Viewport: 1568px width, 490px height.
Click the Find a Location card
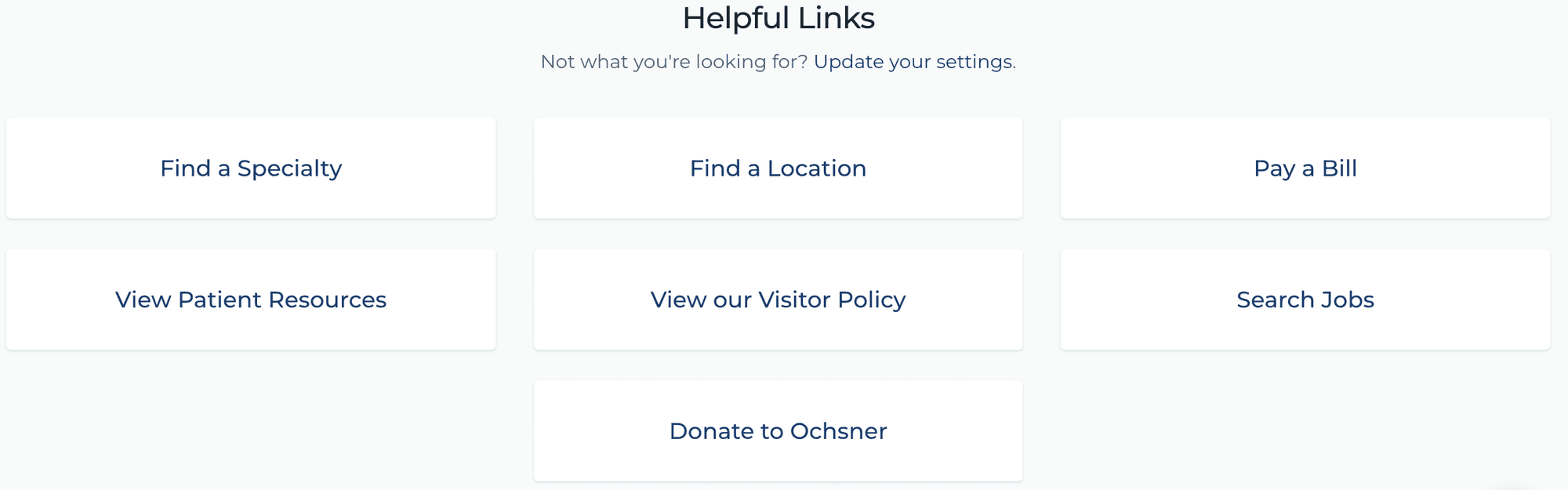click(x=778, y=168)
